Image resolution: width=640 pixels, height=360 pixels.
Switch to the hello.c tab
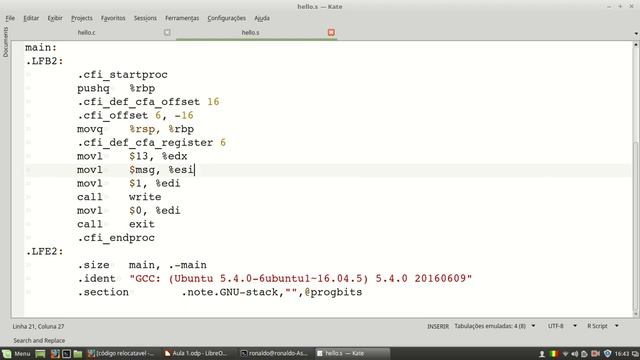click(87, 32)
